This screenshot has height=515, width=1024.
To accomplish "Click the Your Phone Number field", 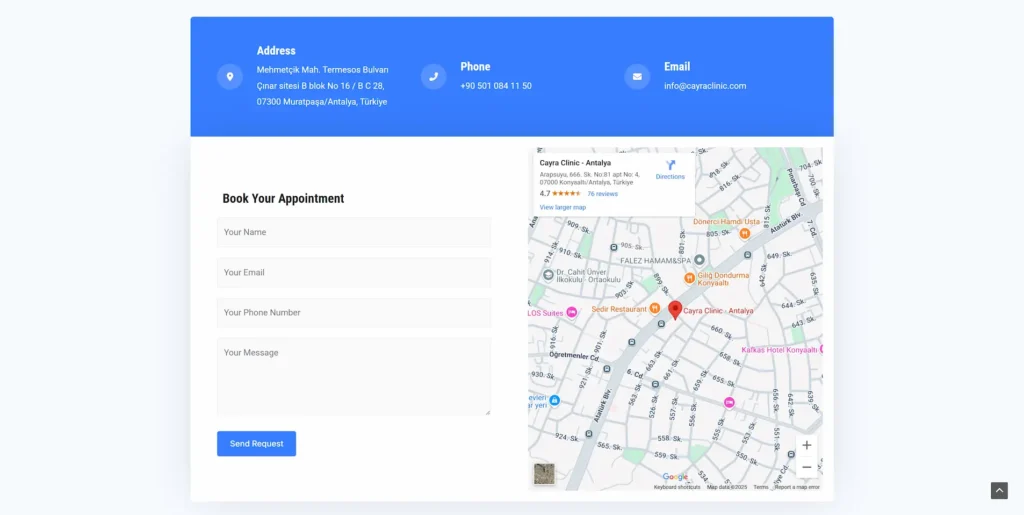I will pyautogui.click(x=354, y=312).
